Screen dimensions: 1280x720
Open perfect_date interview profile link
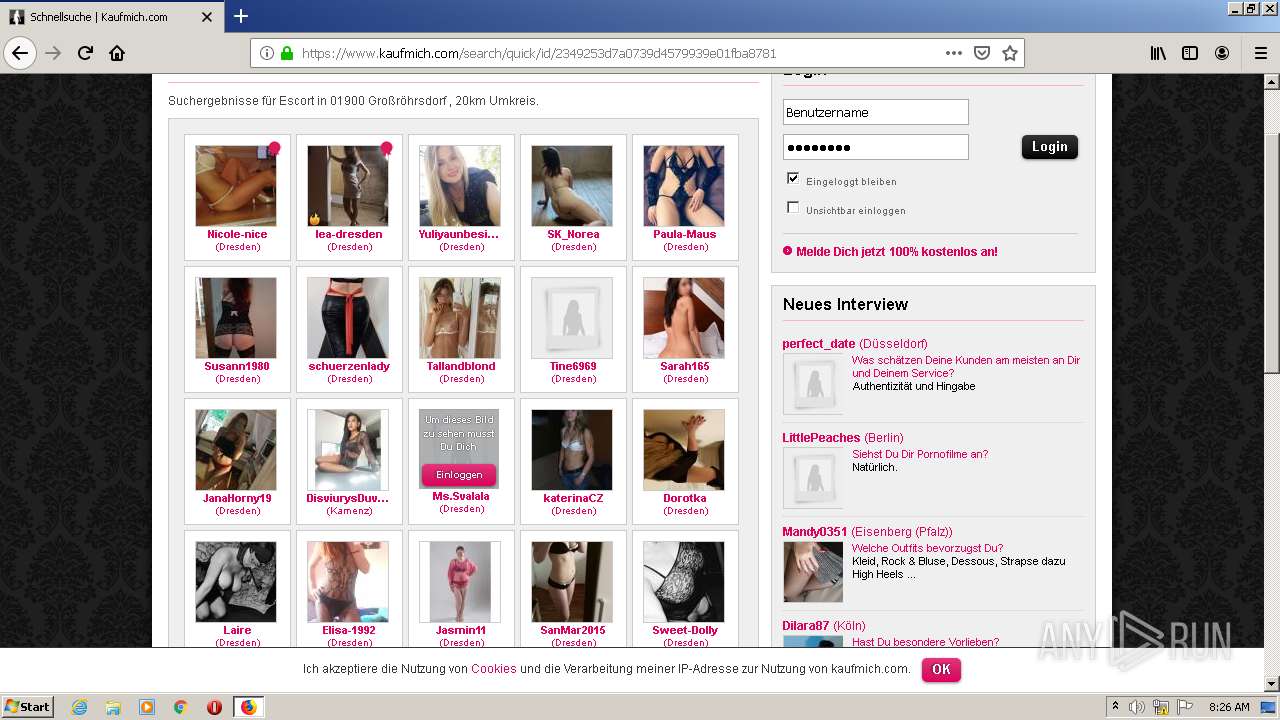(819, 344)
